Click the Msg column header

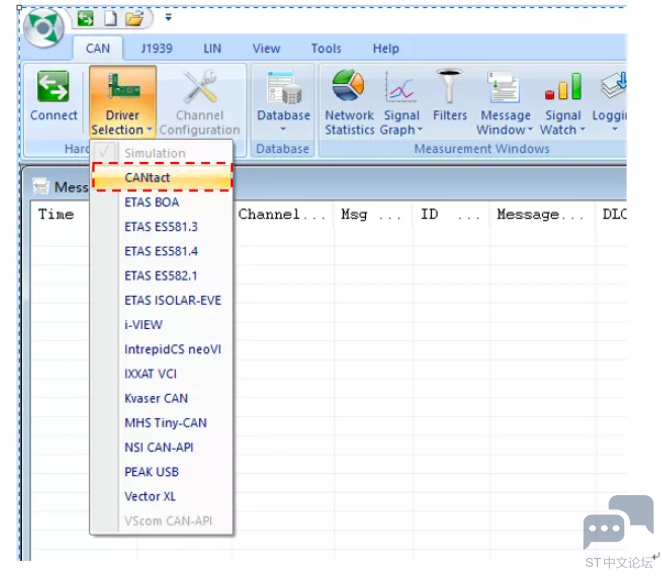point(372,214)
